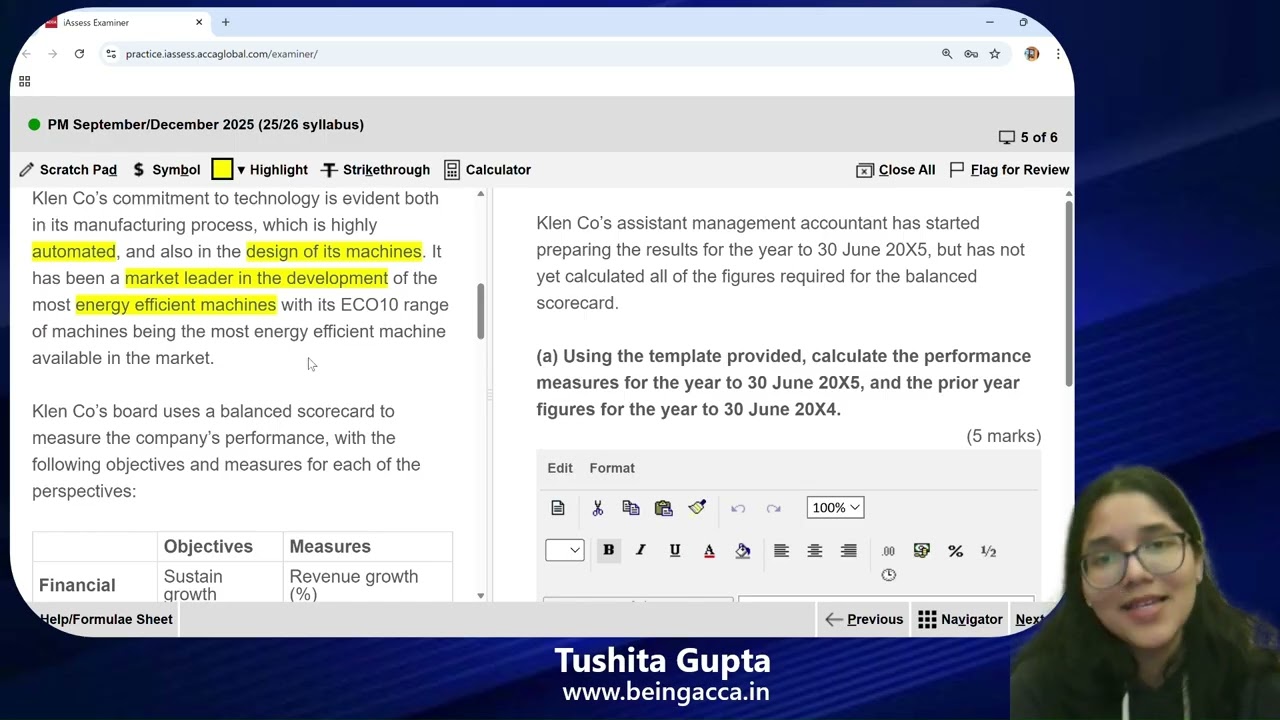Copy selection using copy icon
The image size is (1280, 720).
(631, 508)
